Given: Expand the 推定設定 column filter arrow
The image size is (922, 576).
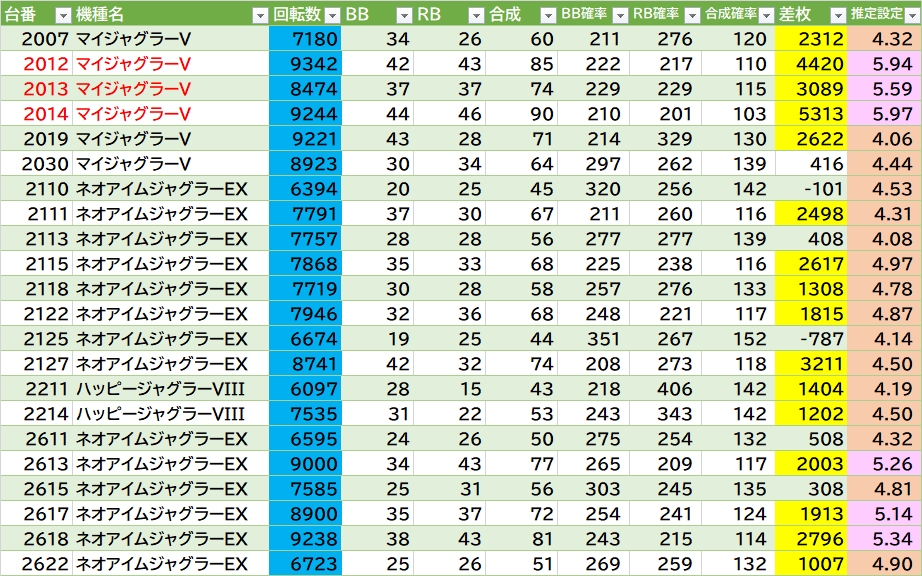Looking at the screenshot, I should pos(909,15).
